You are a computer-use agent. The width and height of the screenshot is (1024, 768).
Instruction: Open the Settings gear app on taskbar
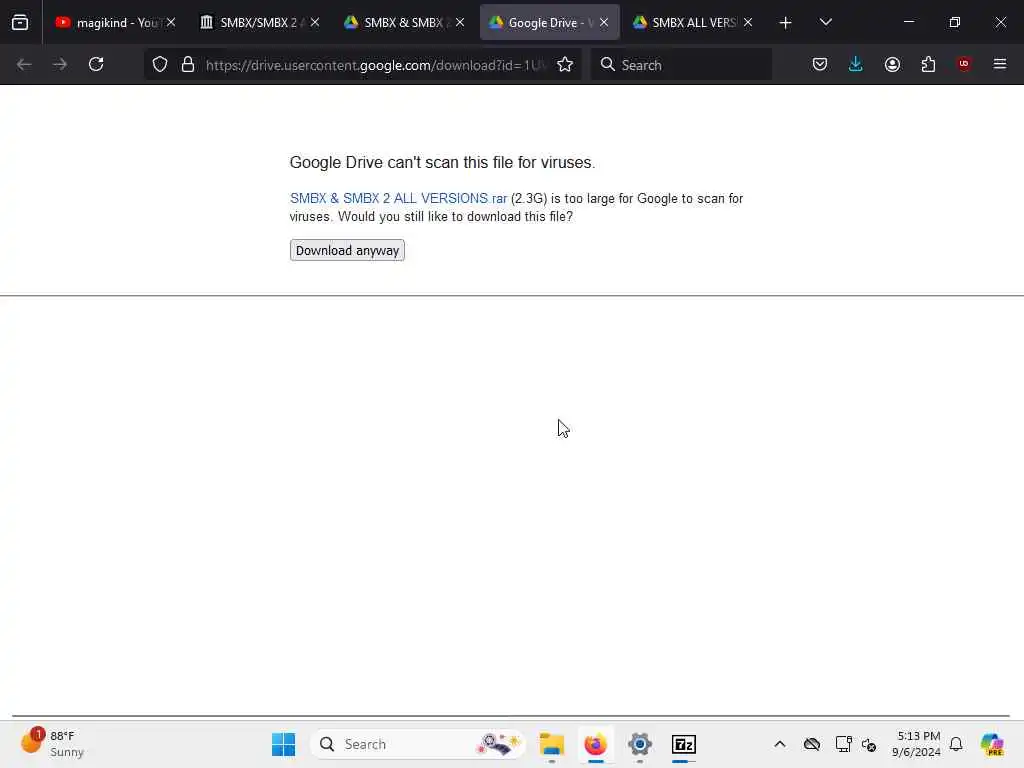tap(640, 744)
